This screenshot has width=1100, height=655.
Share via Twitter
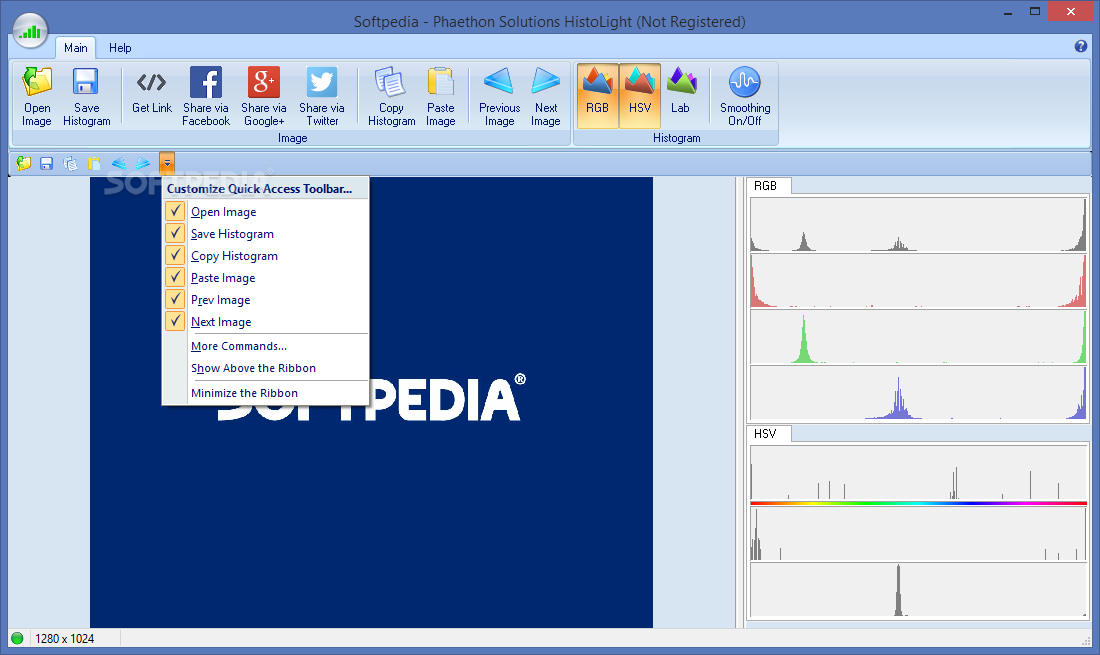[322, 96]
